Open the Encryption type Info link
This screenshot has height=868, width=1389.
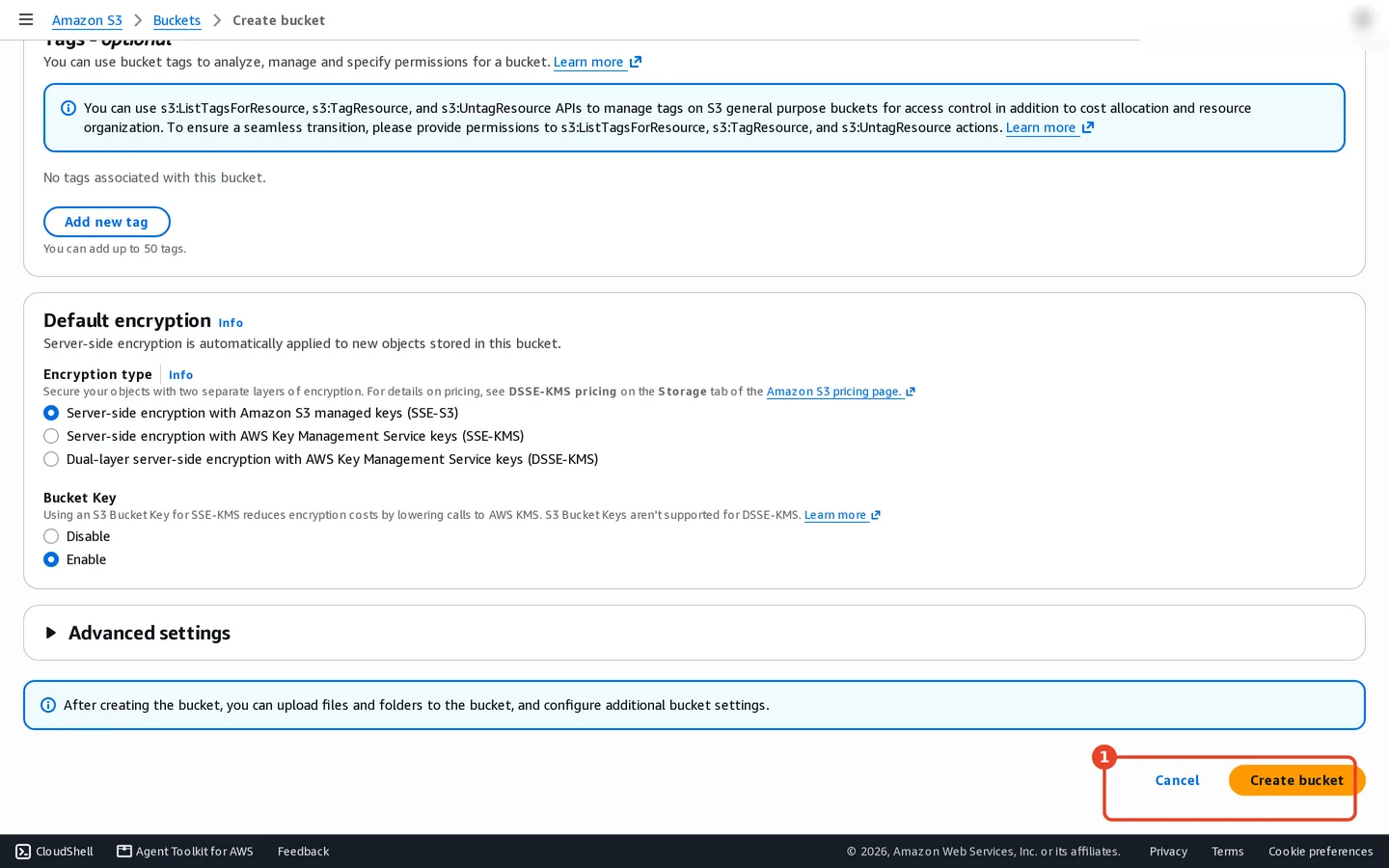pyautogui.click(x=180, y=375)
